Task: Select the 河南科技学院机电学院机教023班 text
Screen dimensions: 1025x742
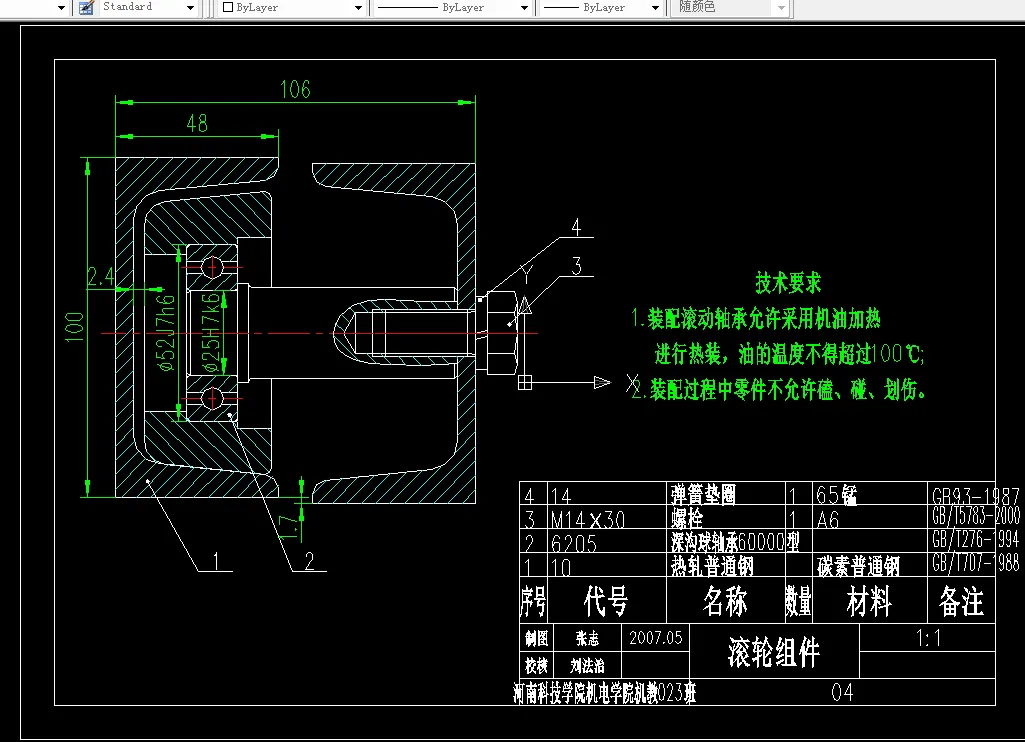Action: [x=605, y=693]
